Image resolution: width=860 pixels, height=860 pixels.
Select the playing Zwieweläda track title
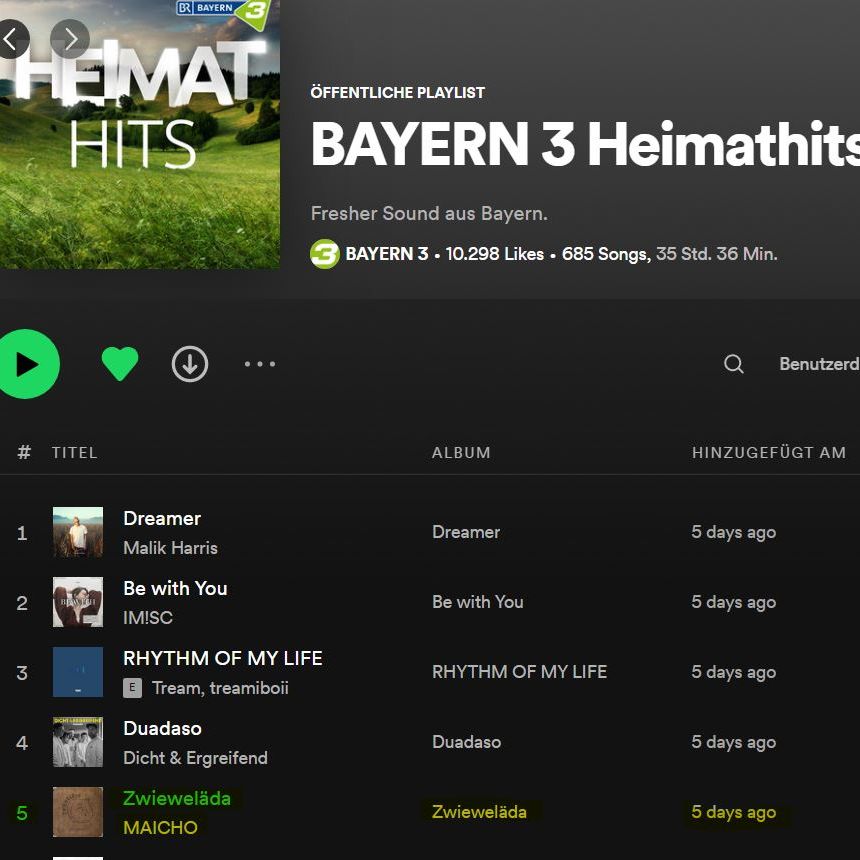pos(177,798)
